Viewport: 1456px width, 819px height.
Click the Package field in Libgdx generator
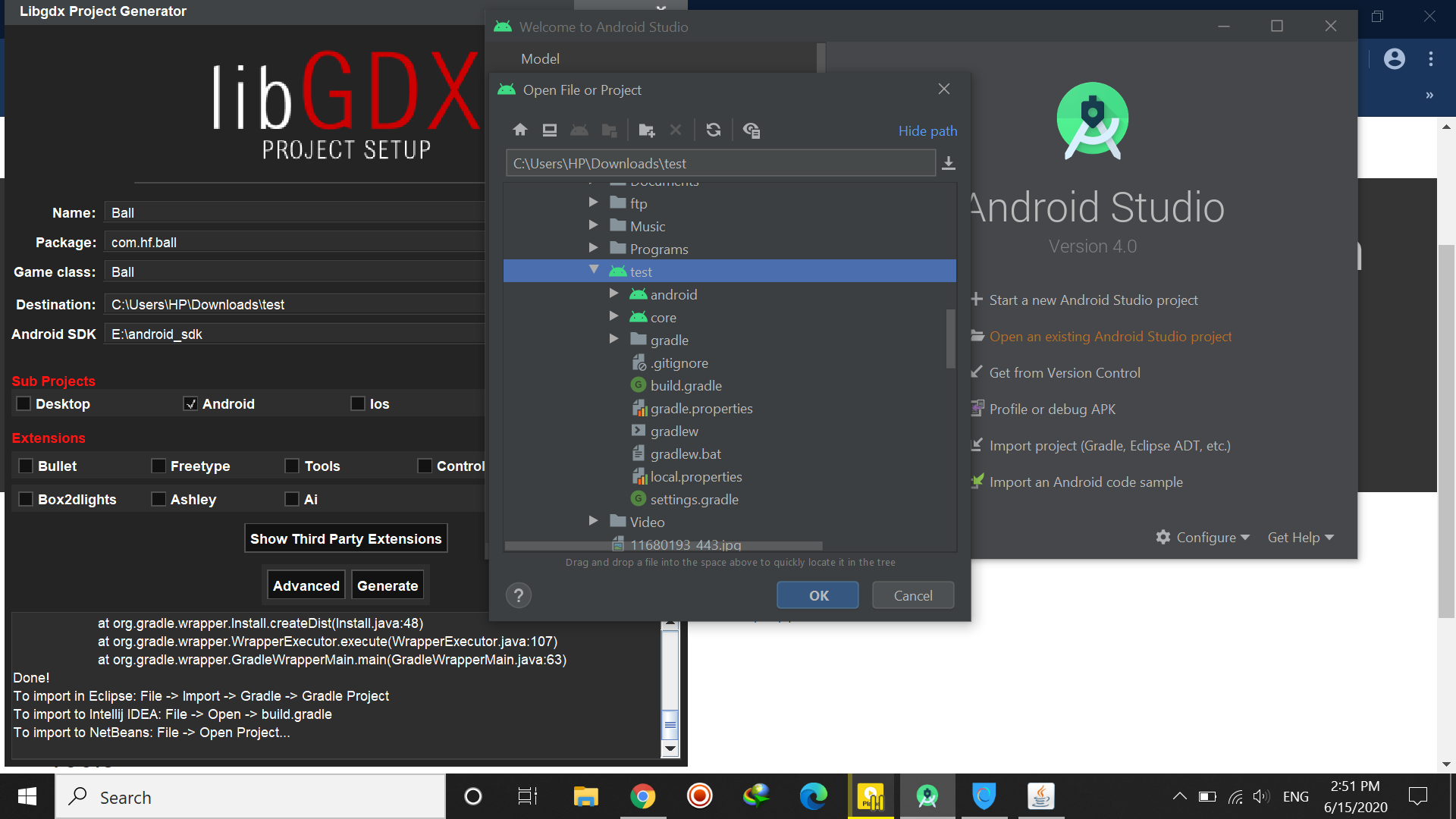click(294, 242)
